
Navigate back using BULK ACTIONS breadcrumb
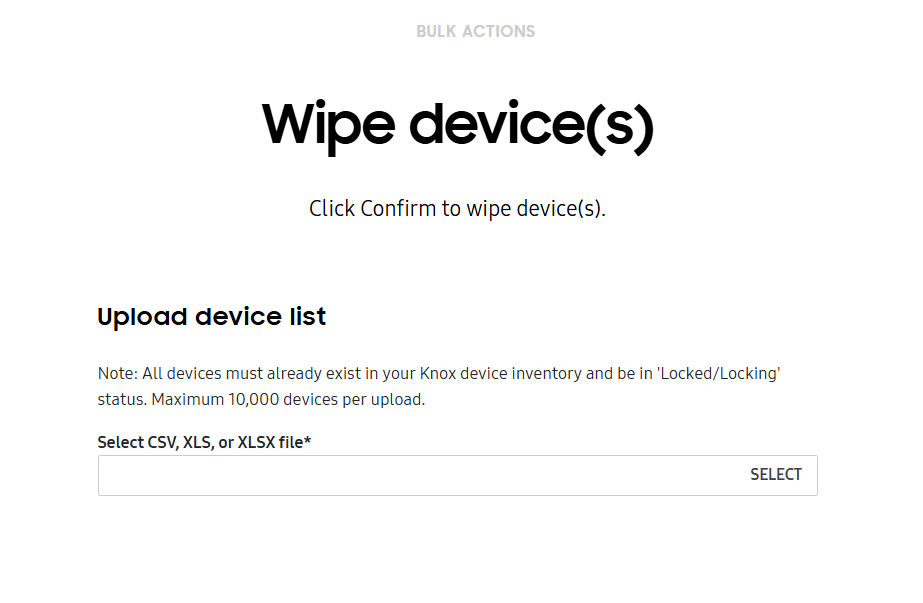tap(475, 31)
